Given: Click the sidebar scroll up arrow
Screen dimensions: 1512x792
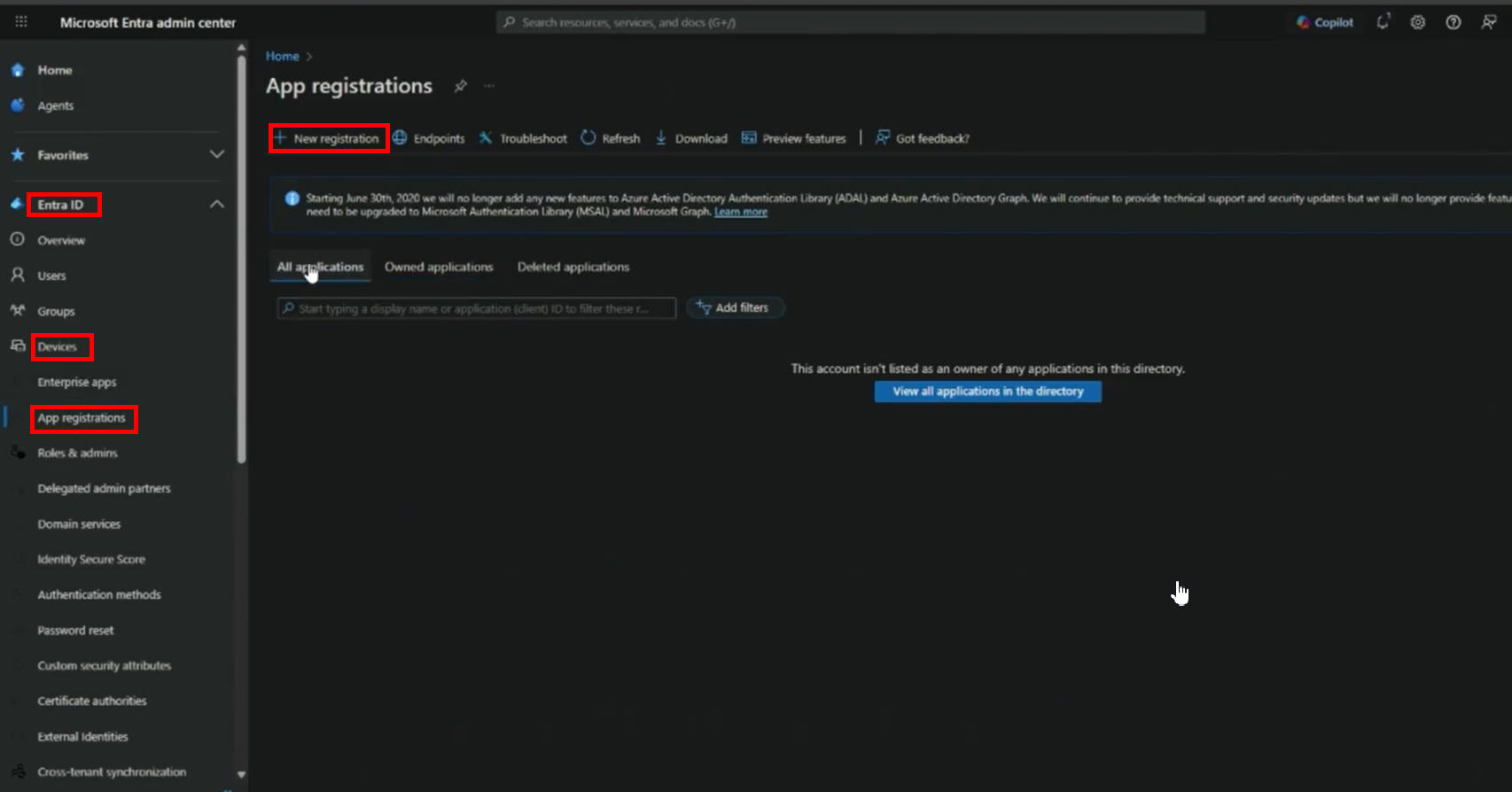Looking at the screenshot, I should pos(241,48).
